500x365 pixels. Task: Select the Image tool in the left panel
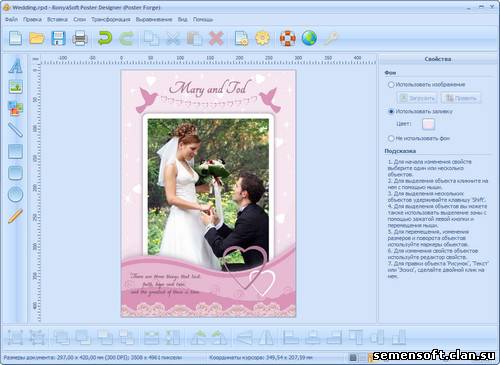[x=15, y=87]
